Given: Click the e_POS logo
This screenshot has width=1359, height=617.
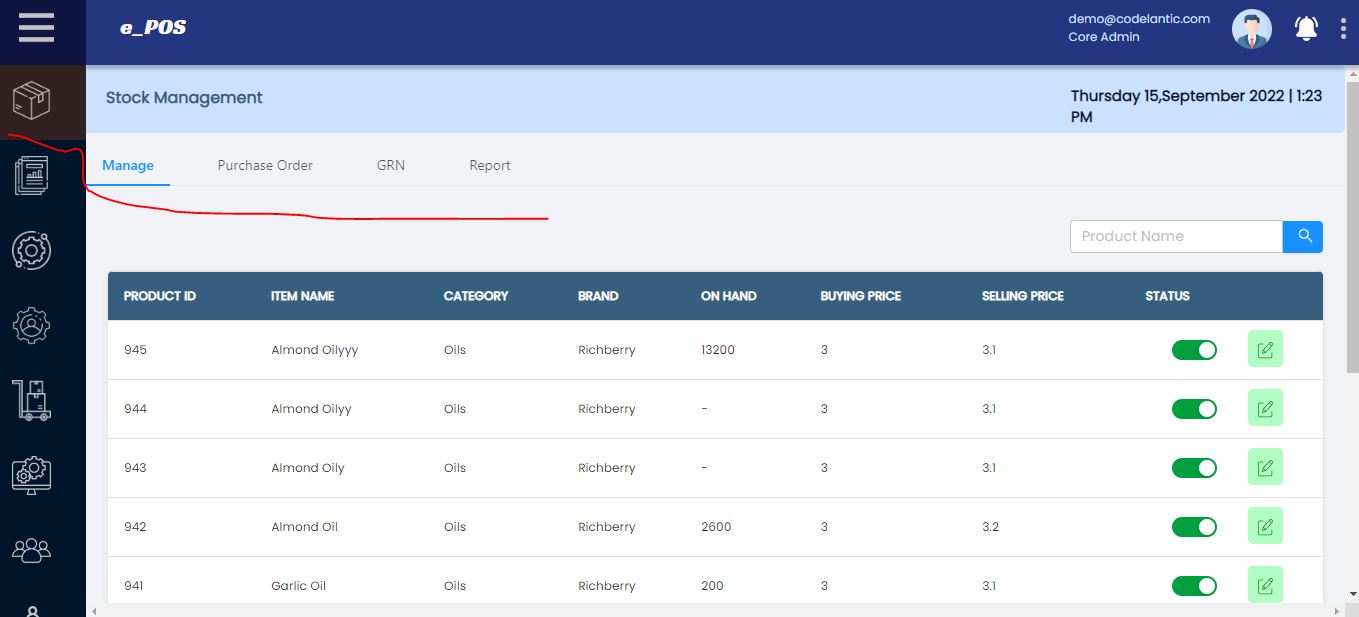Looking at the screenshot, I should tap(153, 28).
